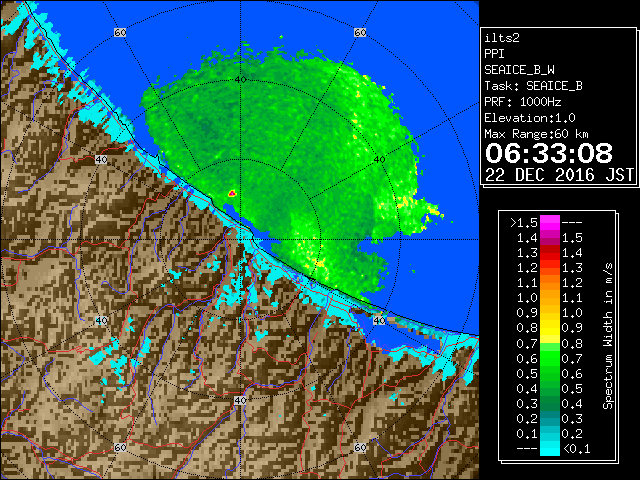This screenshot has height=480, width=640.
Task: Click the '>1.5' legend label
Action: coord(524,223)
